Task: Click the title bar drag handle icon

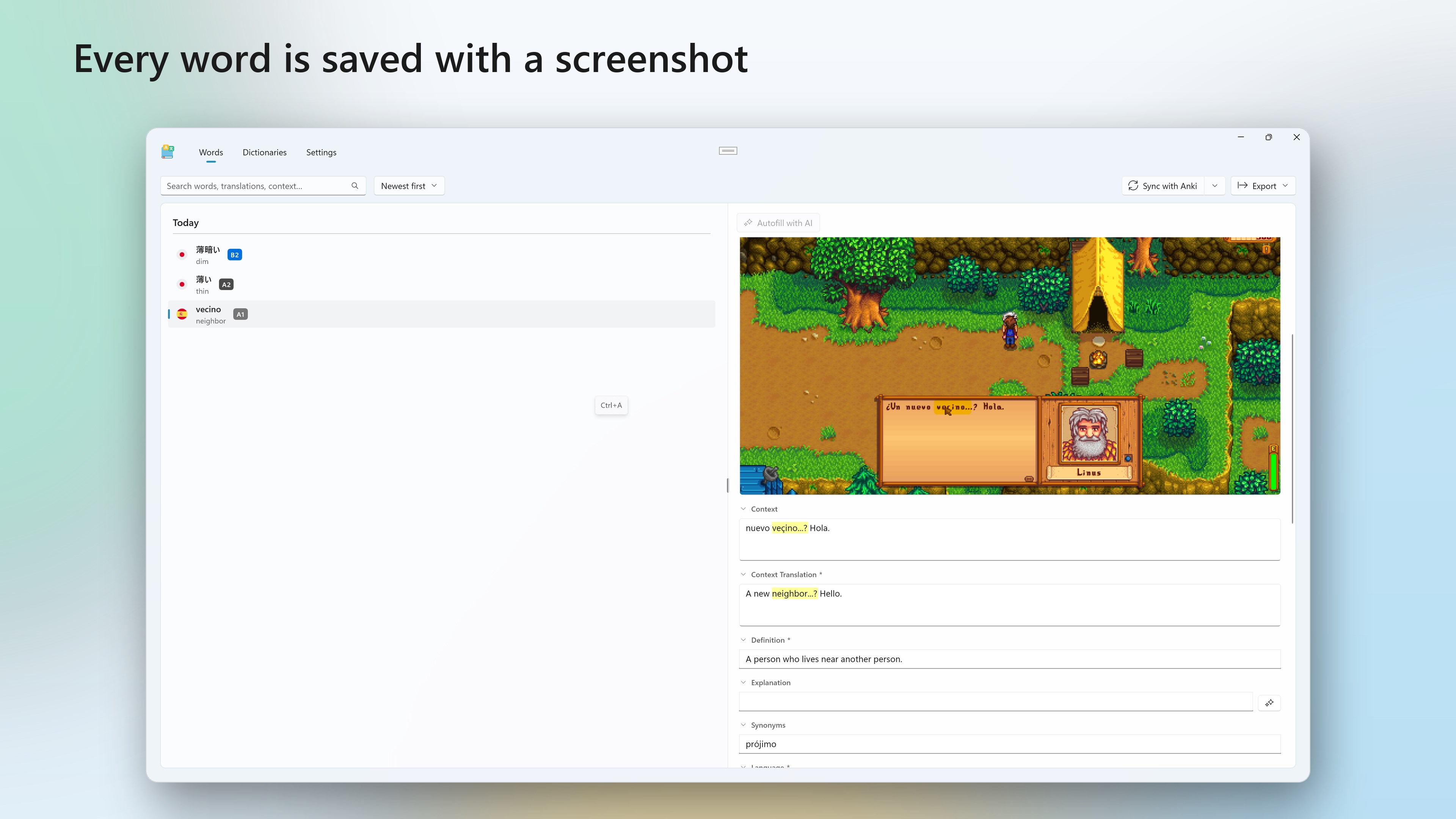Action: [x=728, y=151]
